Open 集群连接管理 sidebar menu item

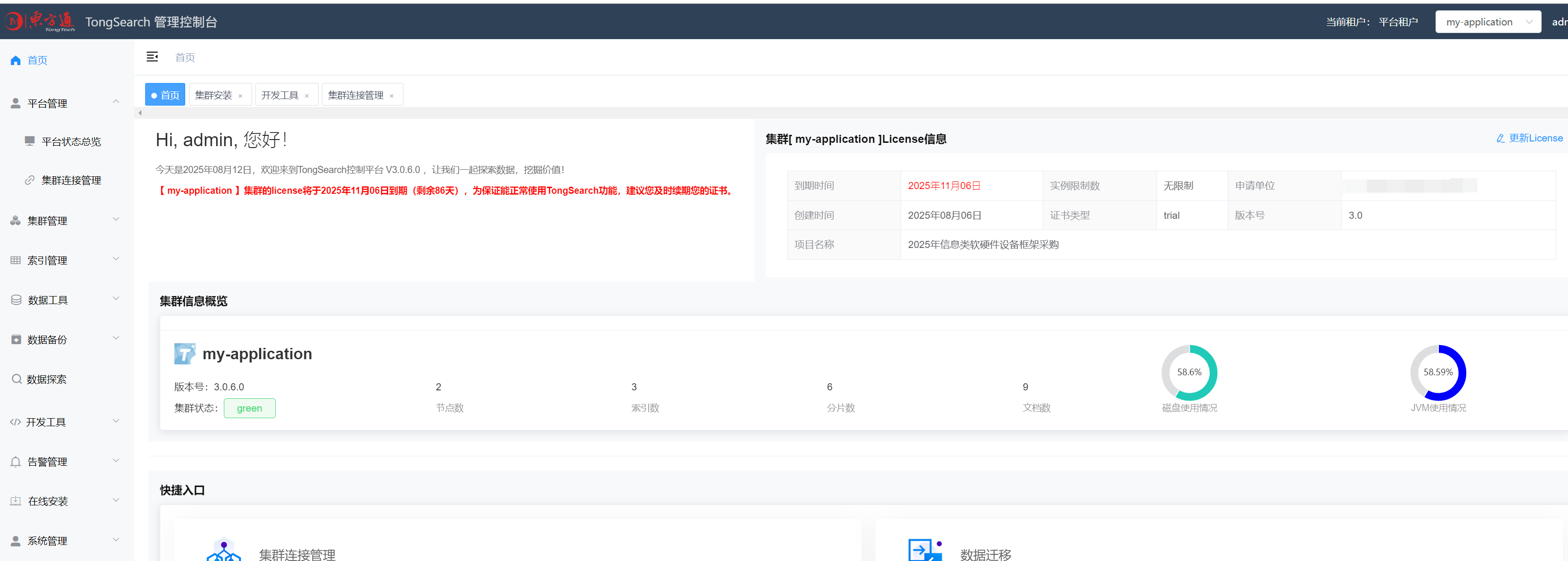(67, 180)
